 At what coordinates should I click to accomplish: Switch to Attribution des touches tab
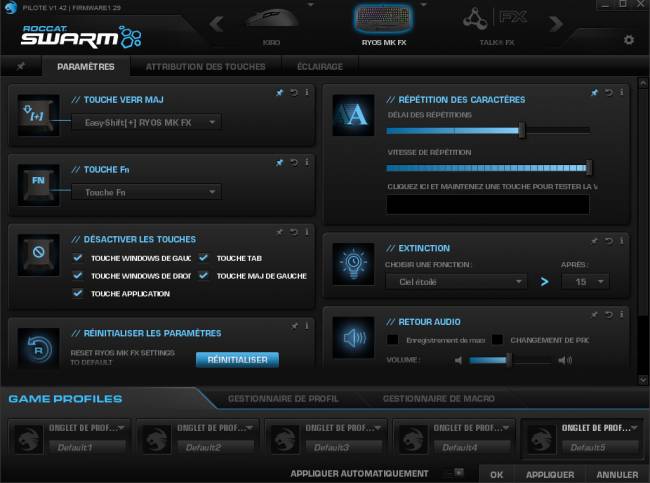point(206,66)
